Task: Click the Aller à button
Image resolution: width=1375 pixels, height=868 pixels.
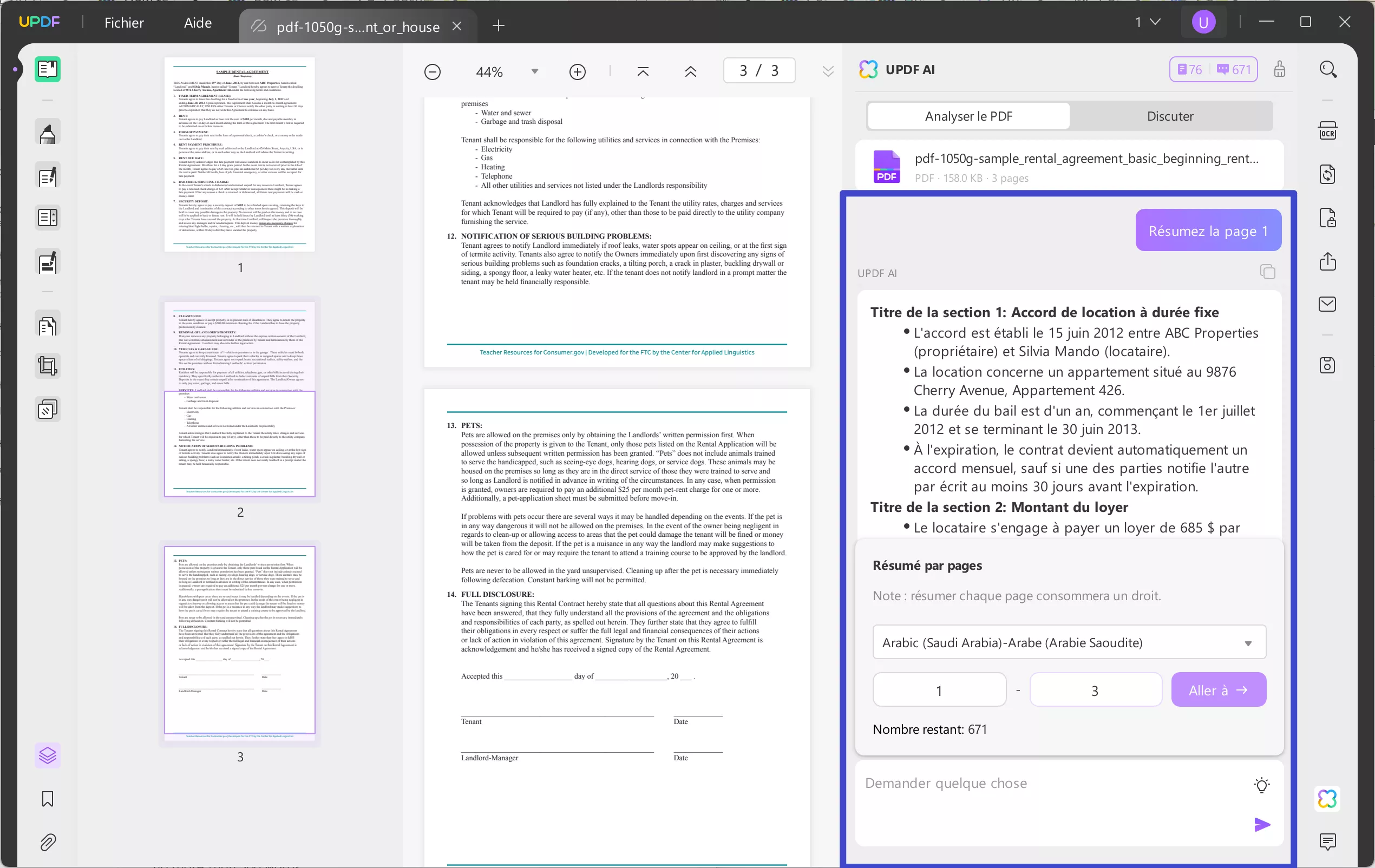Action: [x=1219, y=689]
